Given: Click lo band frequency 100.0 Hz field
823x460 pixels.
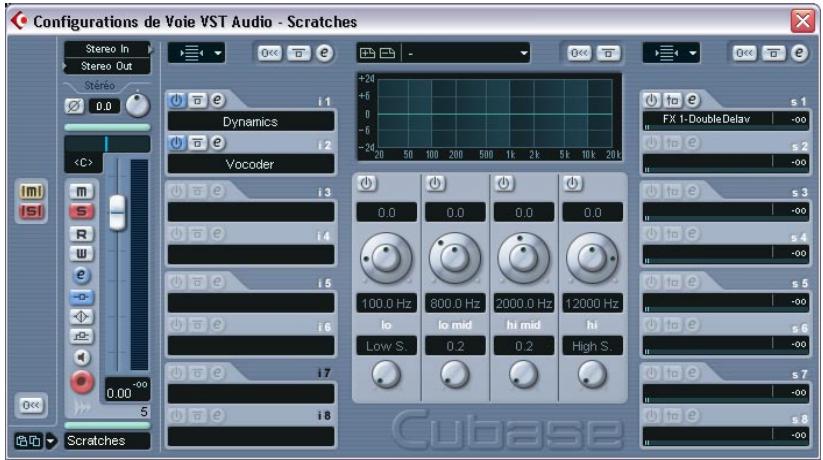Looking at the screenshot, I should tap(386, 303).
